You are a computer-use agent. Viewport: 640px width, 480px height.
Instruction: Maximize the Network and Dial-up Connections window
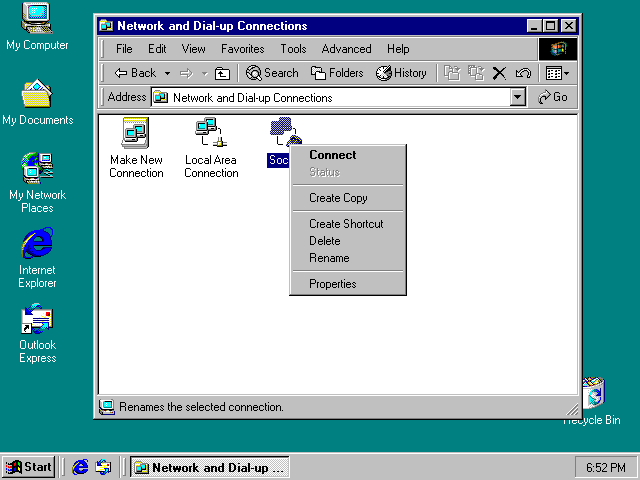tap(550, 26)
